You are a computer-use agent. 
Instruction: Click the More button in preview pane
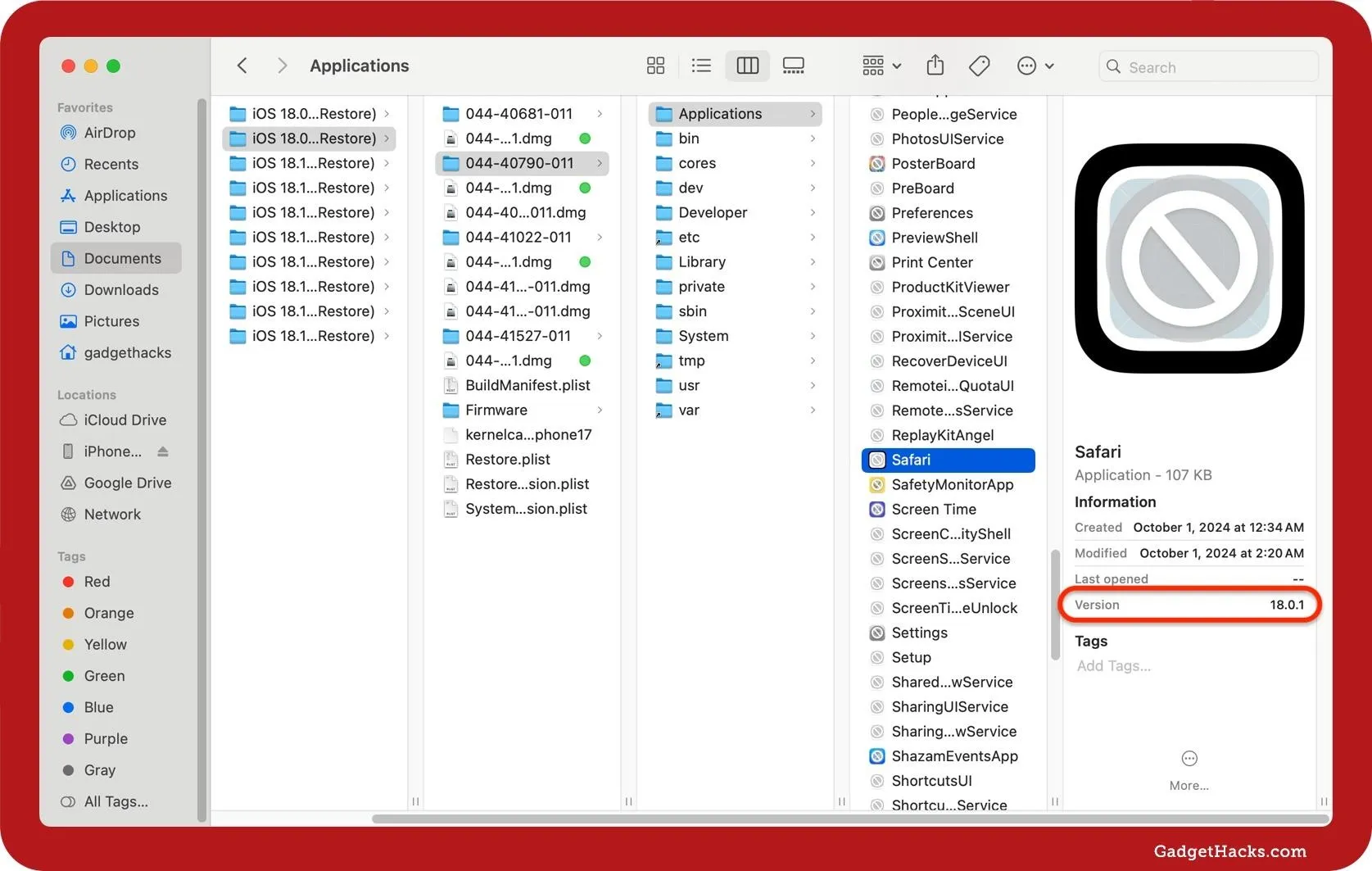tap(1189, 769)
